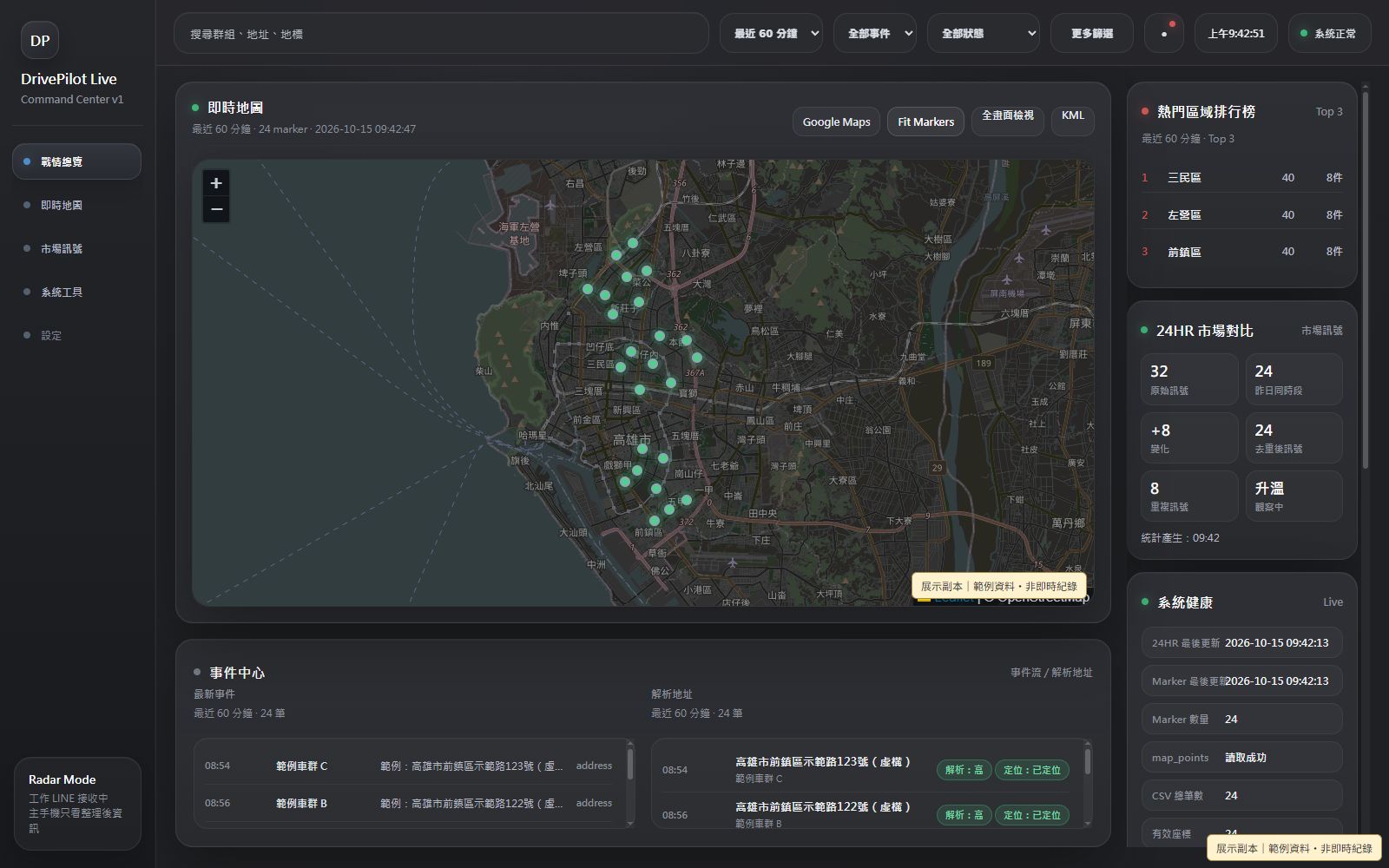
Task: Click the DP logo badge
Action: pos(40,40)
